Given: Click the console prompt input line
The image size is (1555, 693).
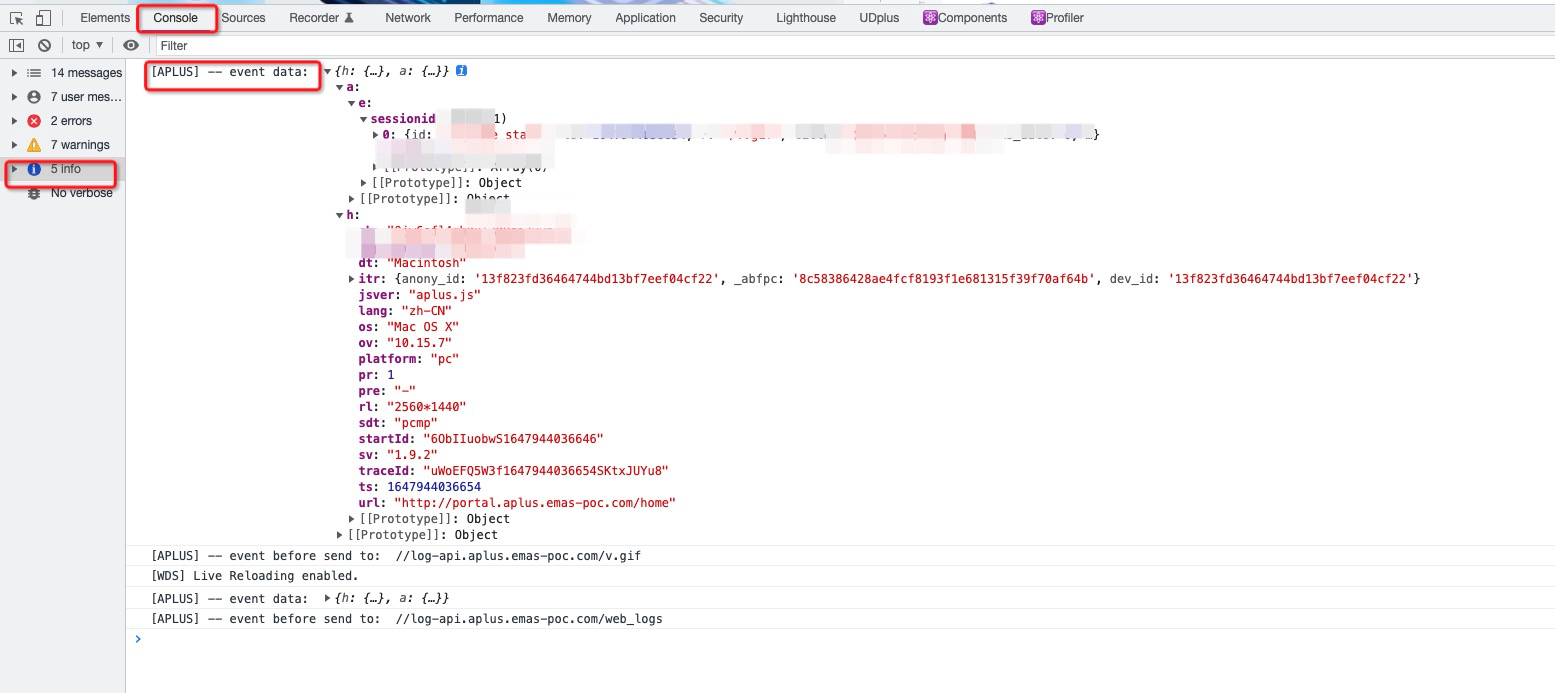Looking at the screenshot, I should (x=840, y=640).
